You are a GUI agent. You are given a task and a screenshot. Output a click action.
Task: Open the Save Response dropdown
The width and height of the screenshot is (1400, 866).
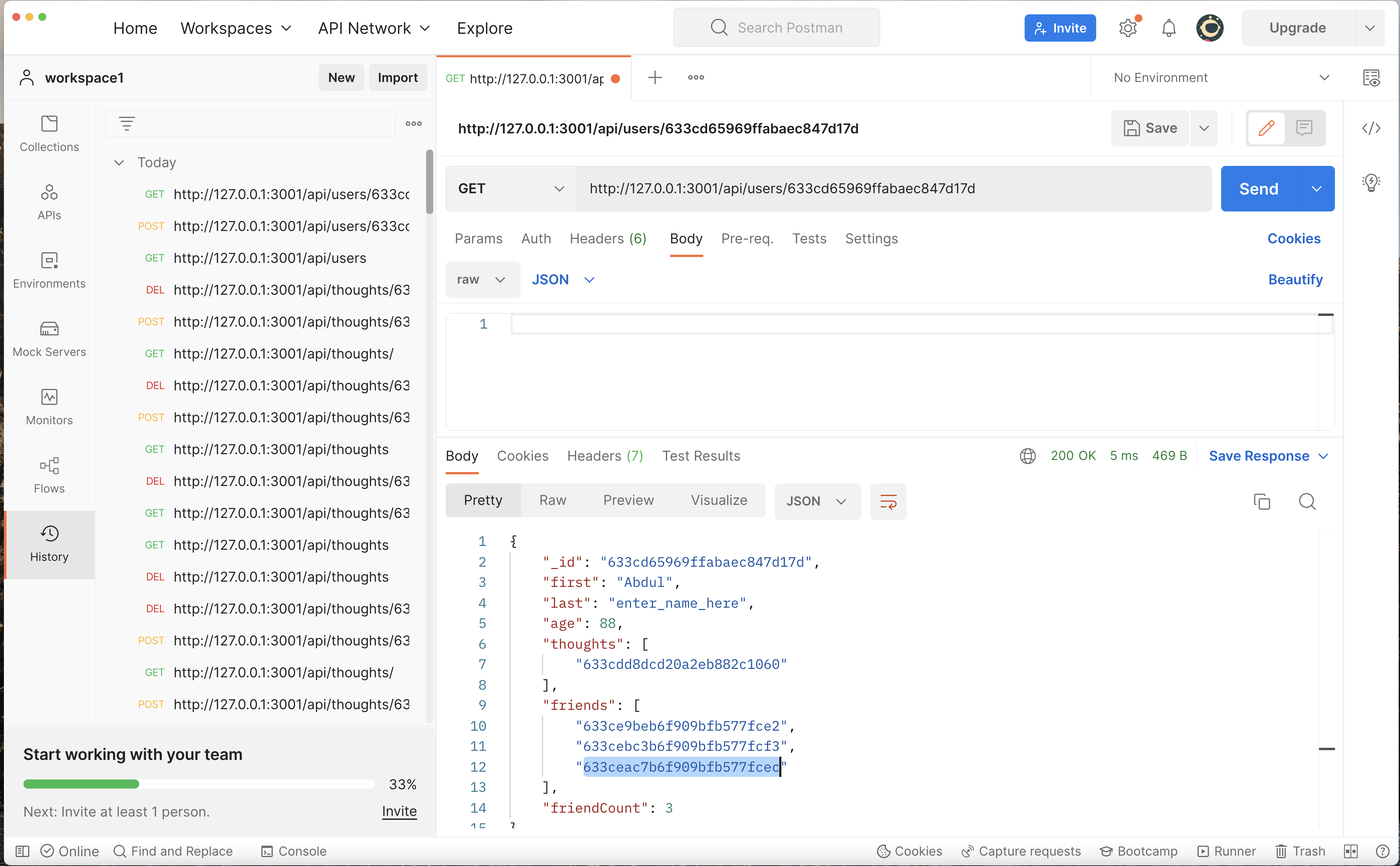[x=1268, y=456]
